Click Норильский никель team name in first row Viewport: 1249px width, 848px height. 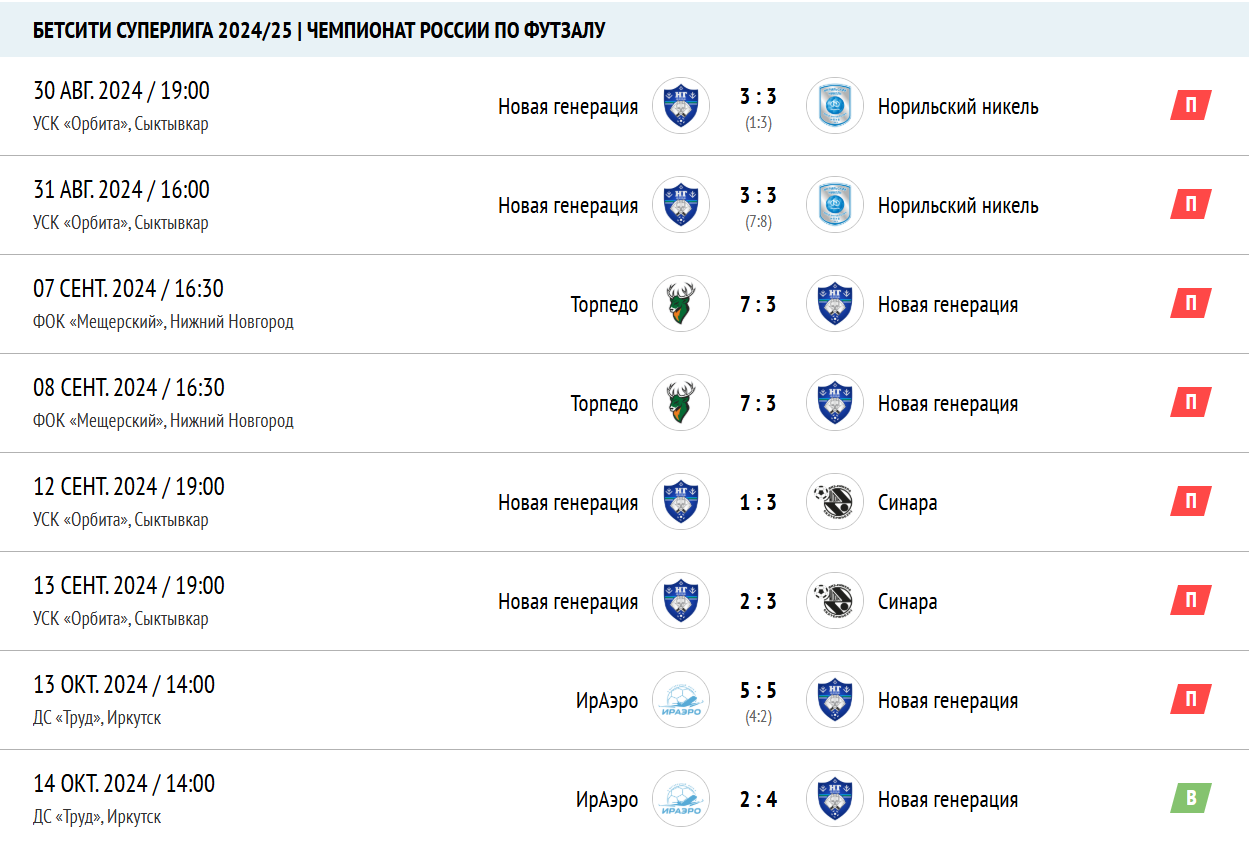(958, 107)
